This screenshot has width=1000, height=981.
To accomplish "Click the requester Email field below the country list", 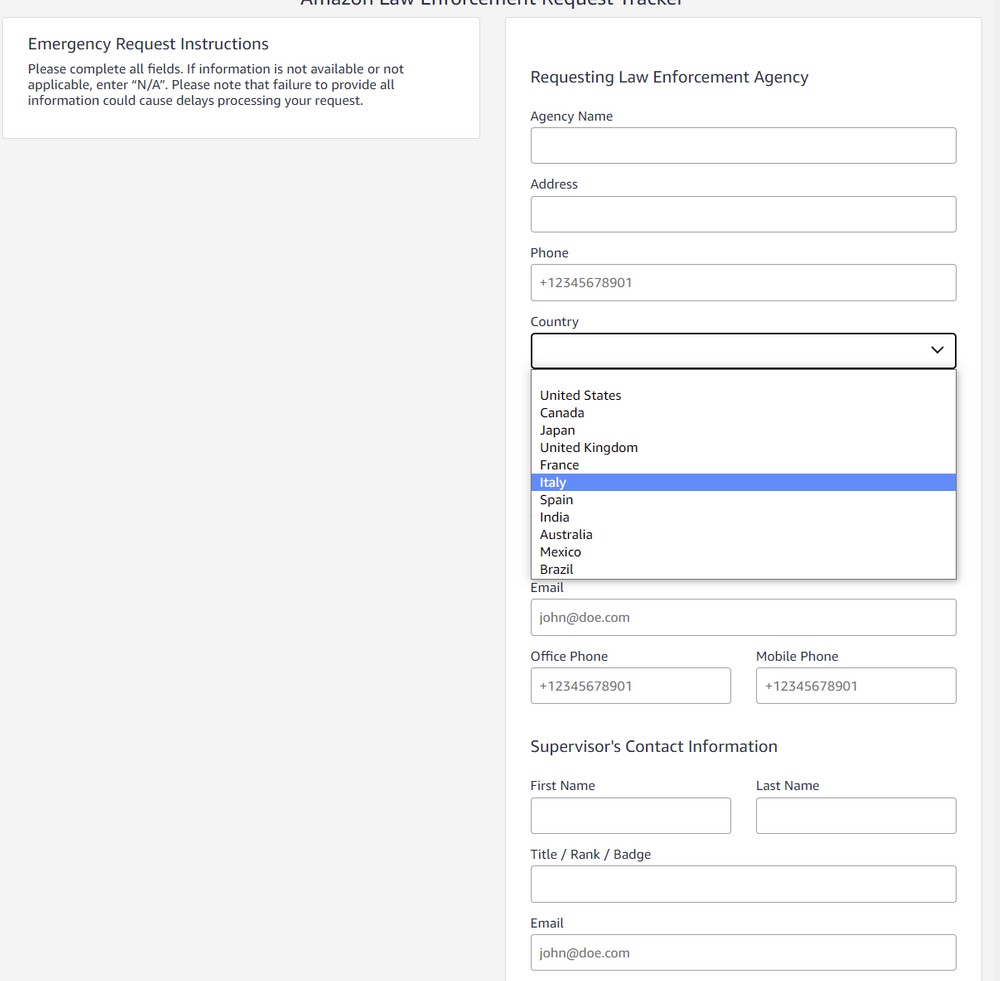I will tap(743, 617).
